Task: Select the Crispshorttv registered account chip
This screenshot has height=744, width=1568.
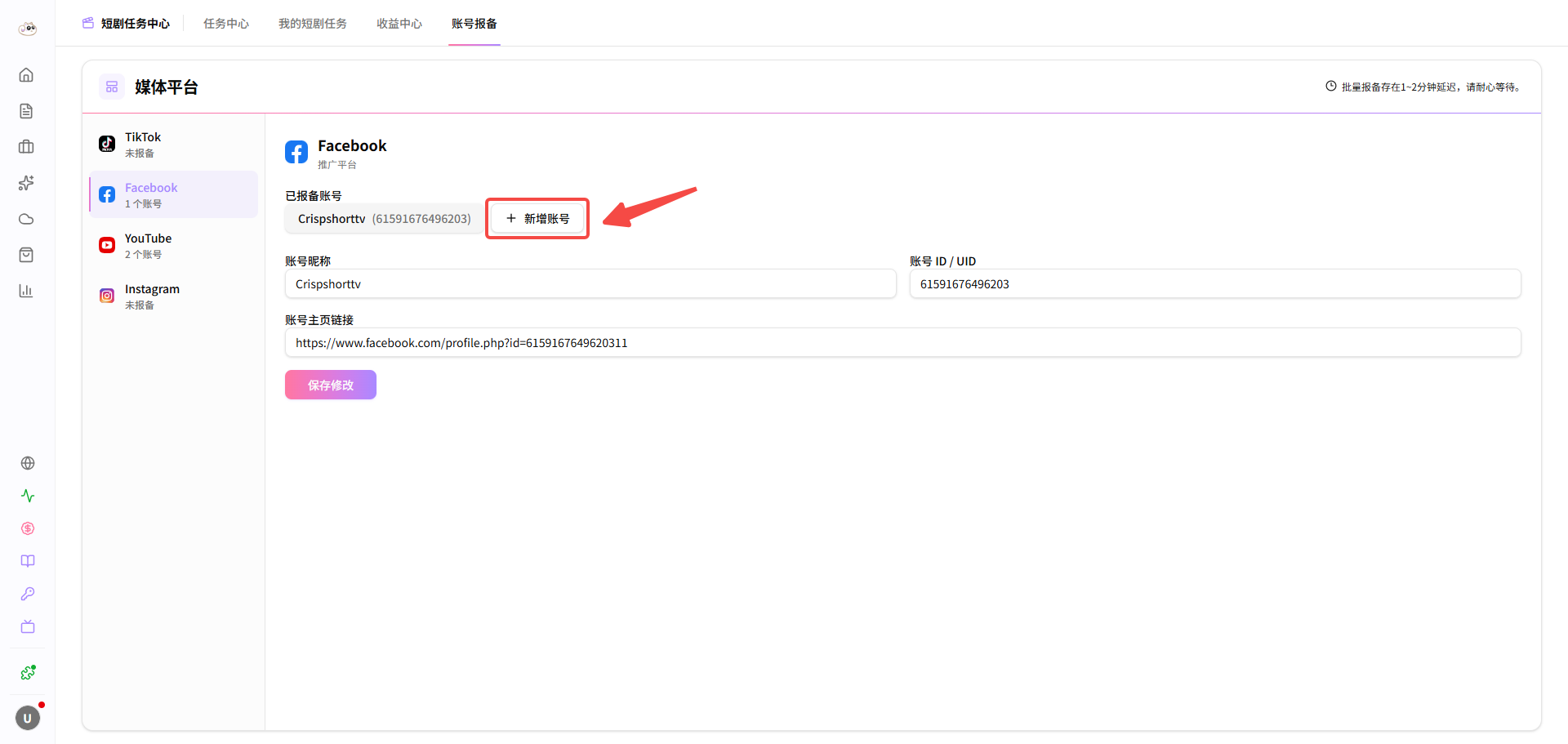Action: click(x=385, y=219)
